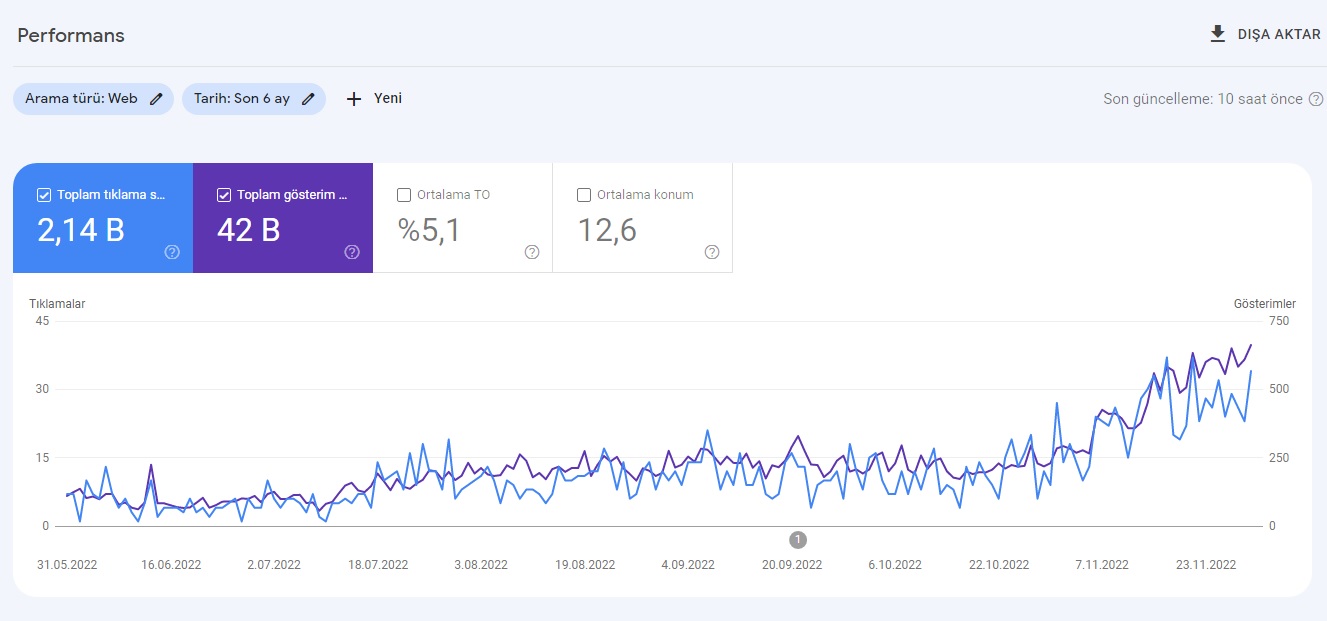The height and width of the screenshot is (621, 1327).
Task: Open the Arama türü: Web filter chip
Action: click(81, 99)
